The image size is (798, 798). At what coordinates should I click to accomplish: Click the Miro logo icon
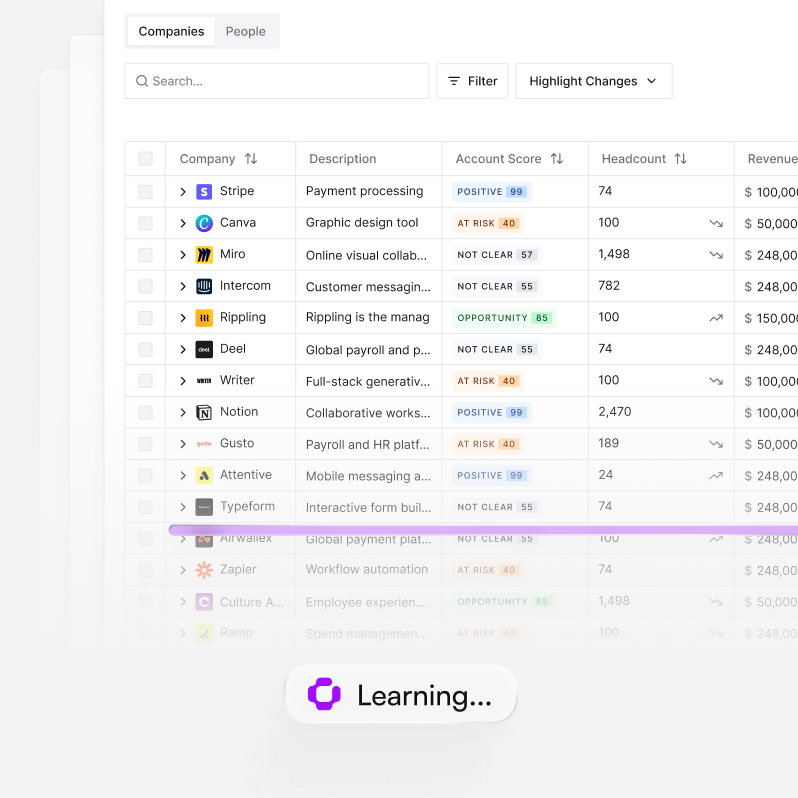(204, 255)
